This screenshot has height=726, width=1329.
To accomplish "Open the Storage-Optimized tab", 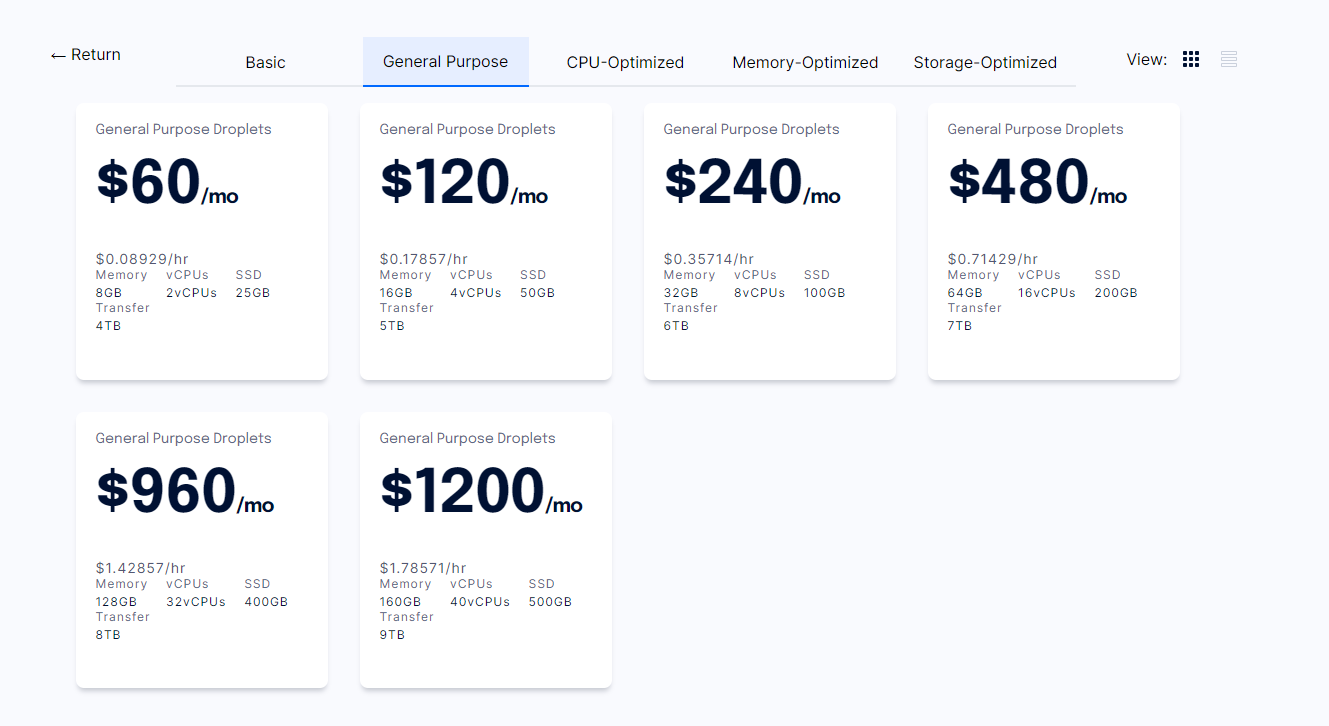I will click(985, 62).
